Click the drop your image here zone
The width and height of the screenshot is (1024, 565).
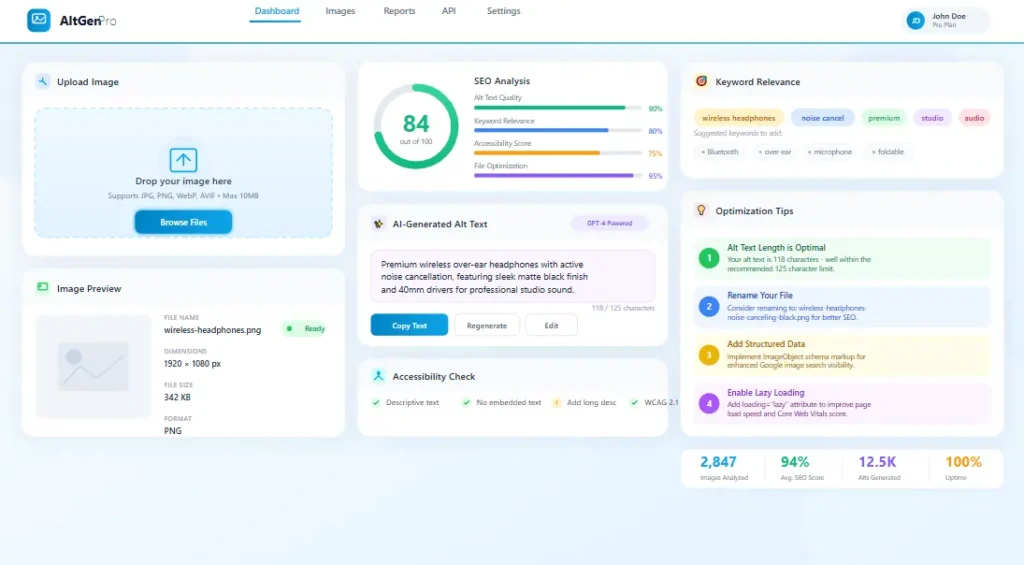(184, 173)
